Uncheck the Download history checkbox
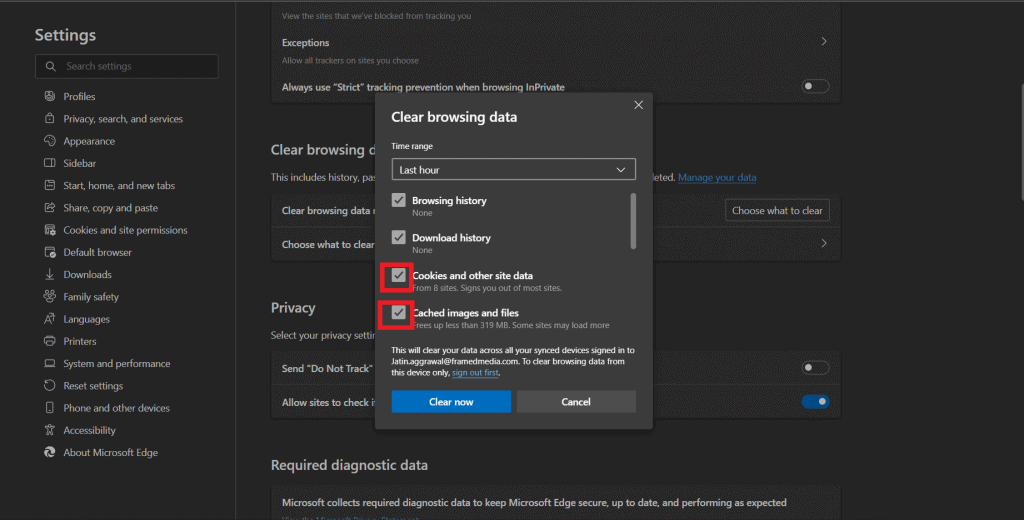The width and height of the screenshot is (1024, 520). pos(398,237)
